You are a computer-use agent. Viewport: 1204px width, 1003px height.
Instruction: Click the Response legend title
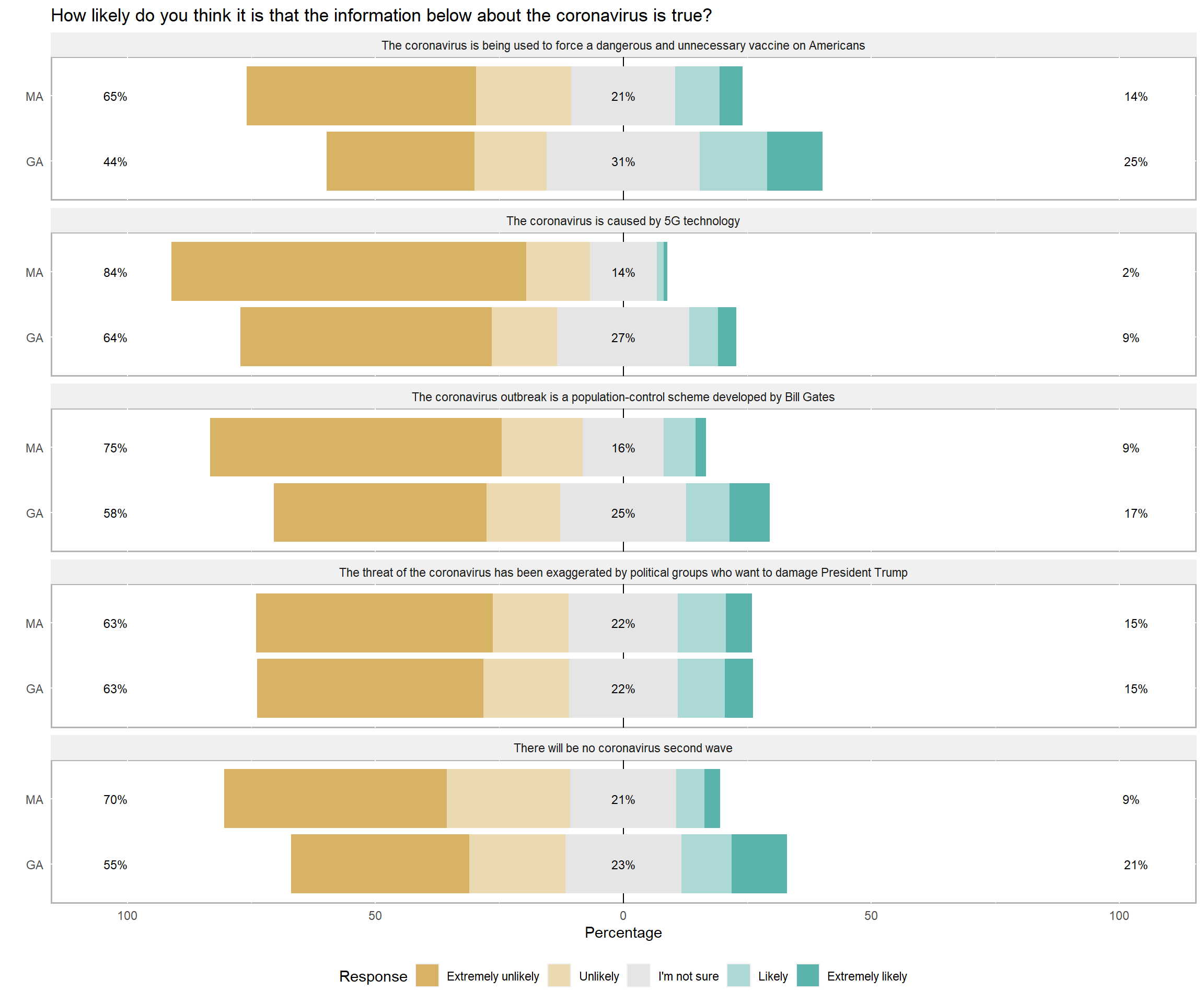[x=373, y=976]
